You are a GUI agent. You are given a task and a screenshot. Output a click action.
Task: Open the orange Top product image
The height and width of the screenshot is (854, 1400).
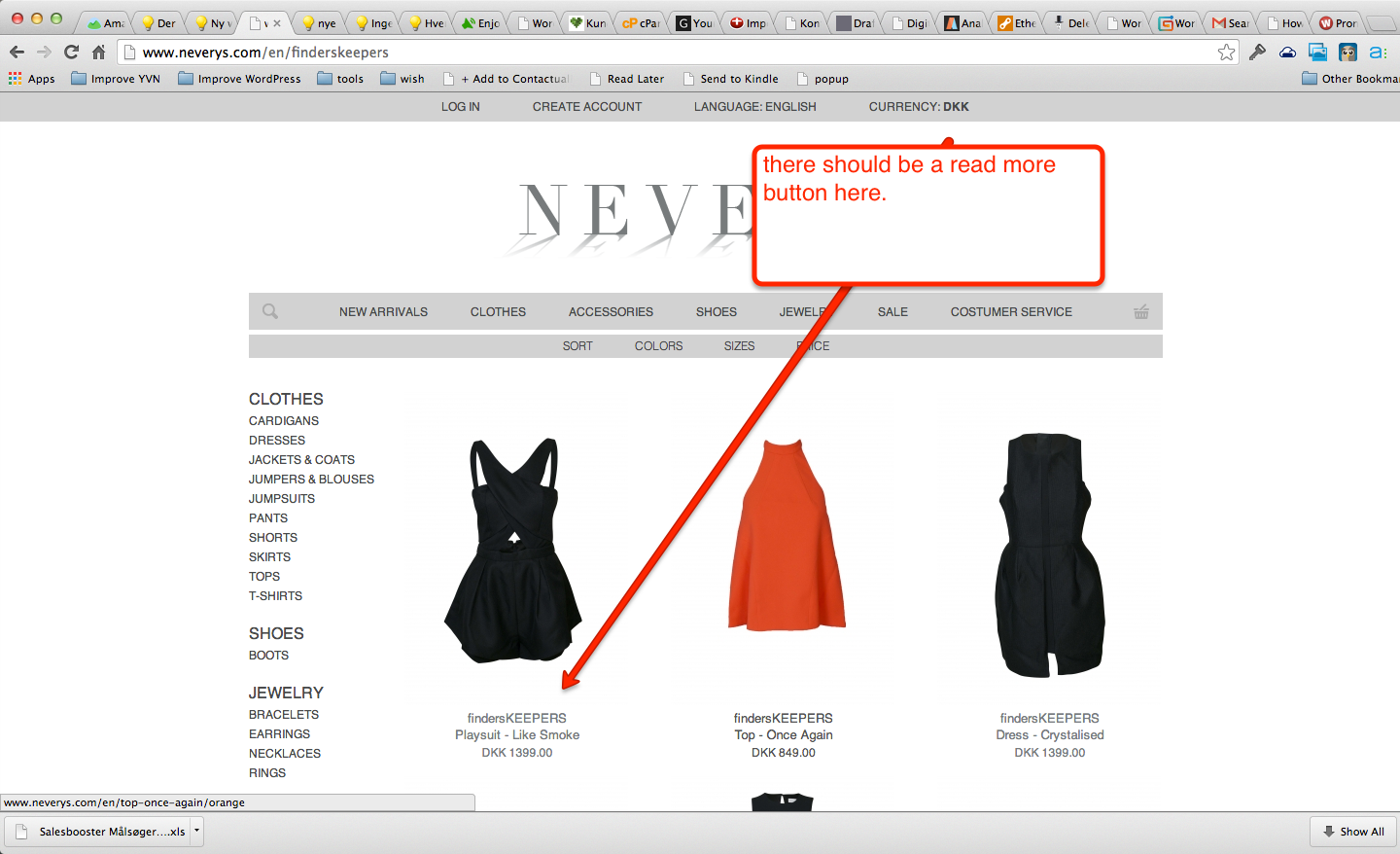(x=787, y=534)
